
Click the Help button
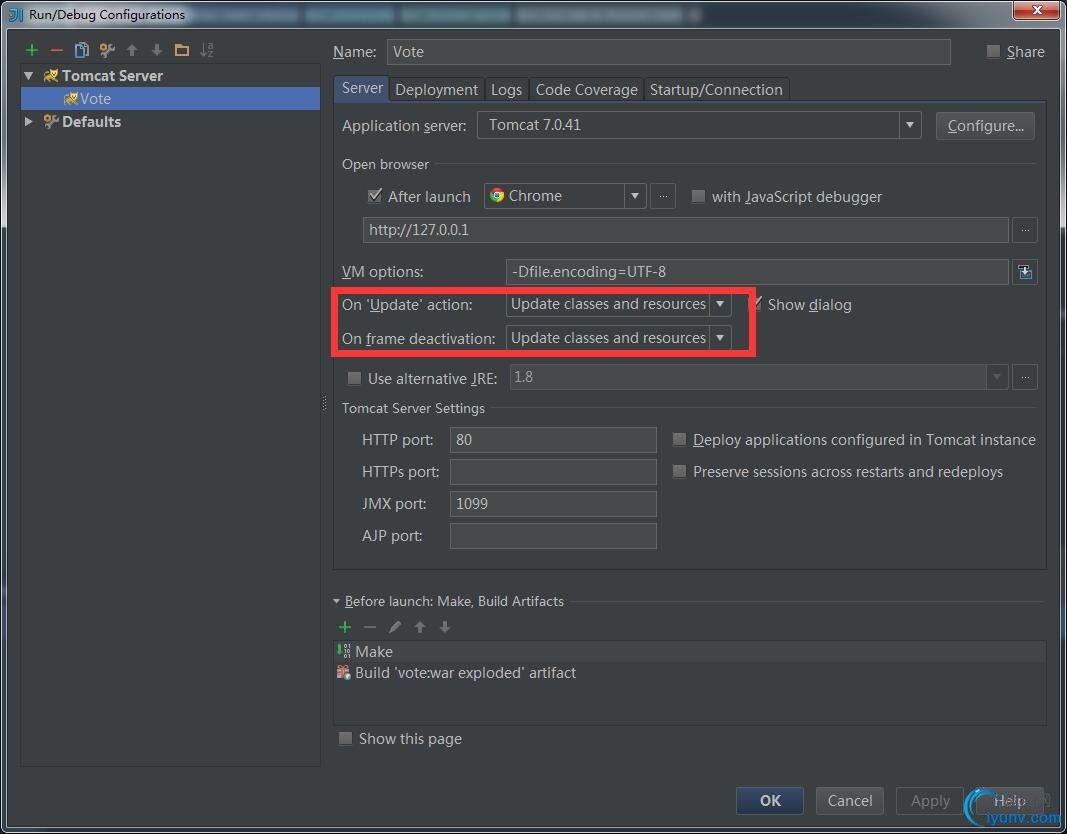pos(1010,801)
